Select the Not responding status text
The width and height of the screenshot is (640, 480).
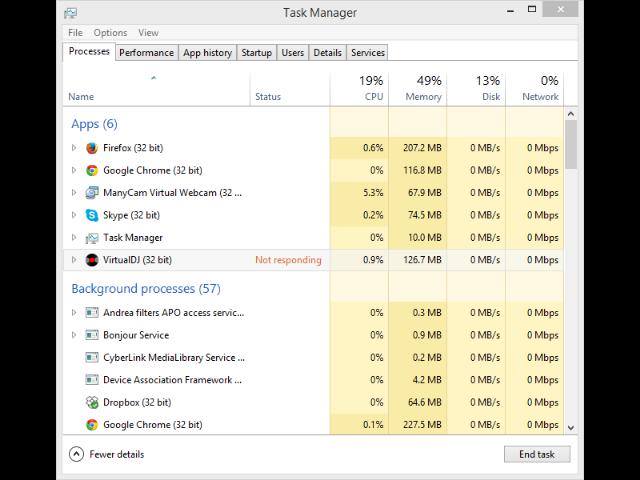tap(288, 260)
